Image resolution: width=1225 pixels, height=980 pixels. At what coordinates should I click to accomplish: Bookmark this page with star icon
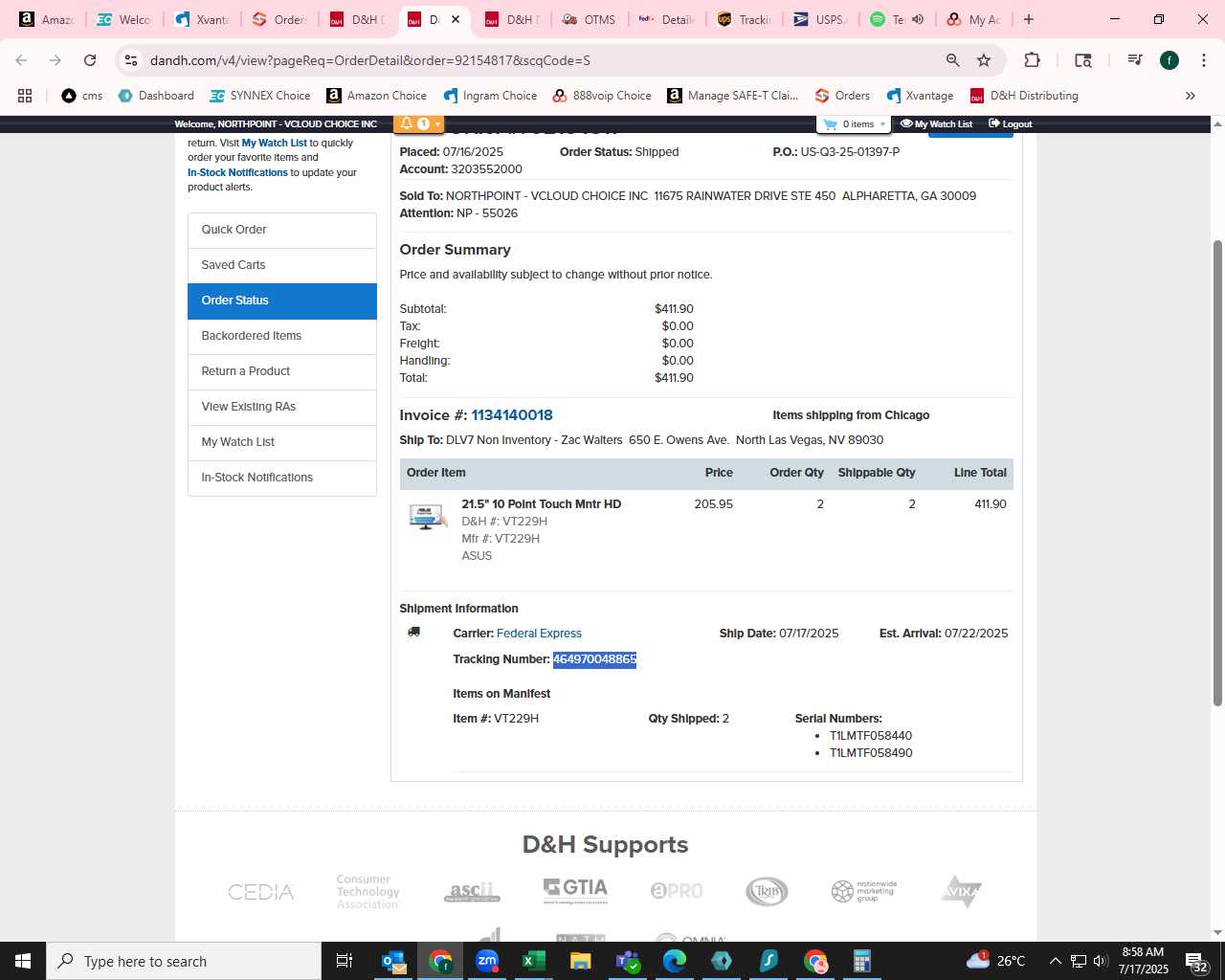(x=984, y=60)
